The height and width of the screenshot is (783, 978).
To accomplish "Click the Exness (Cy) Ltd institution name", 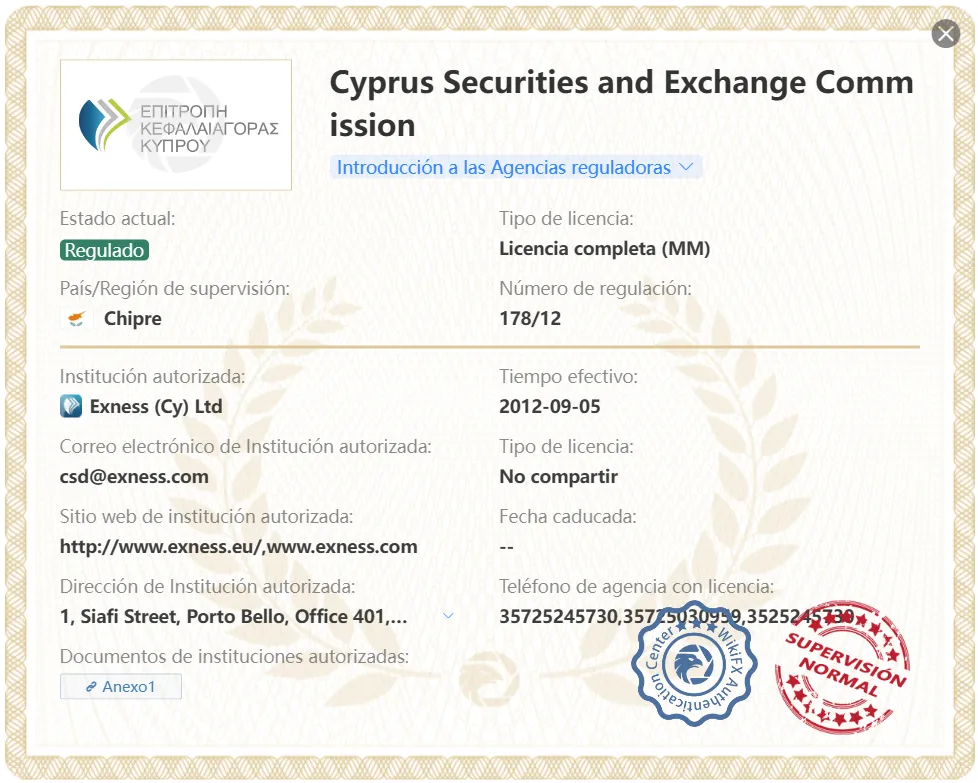I will [x=156, y=407].
